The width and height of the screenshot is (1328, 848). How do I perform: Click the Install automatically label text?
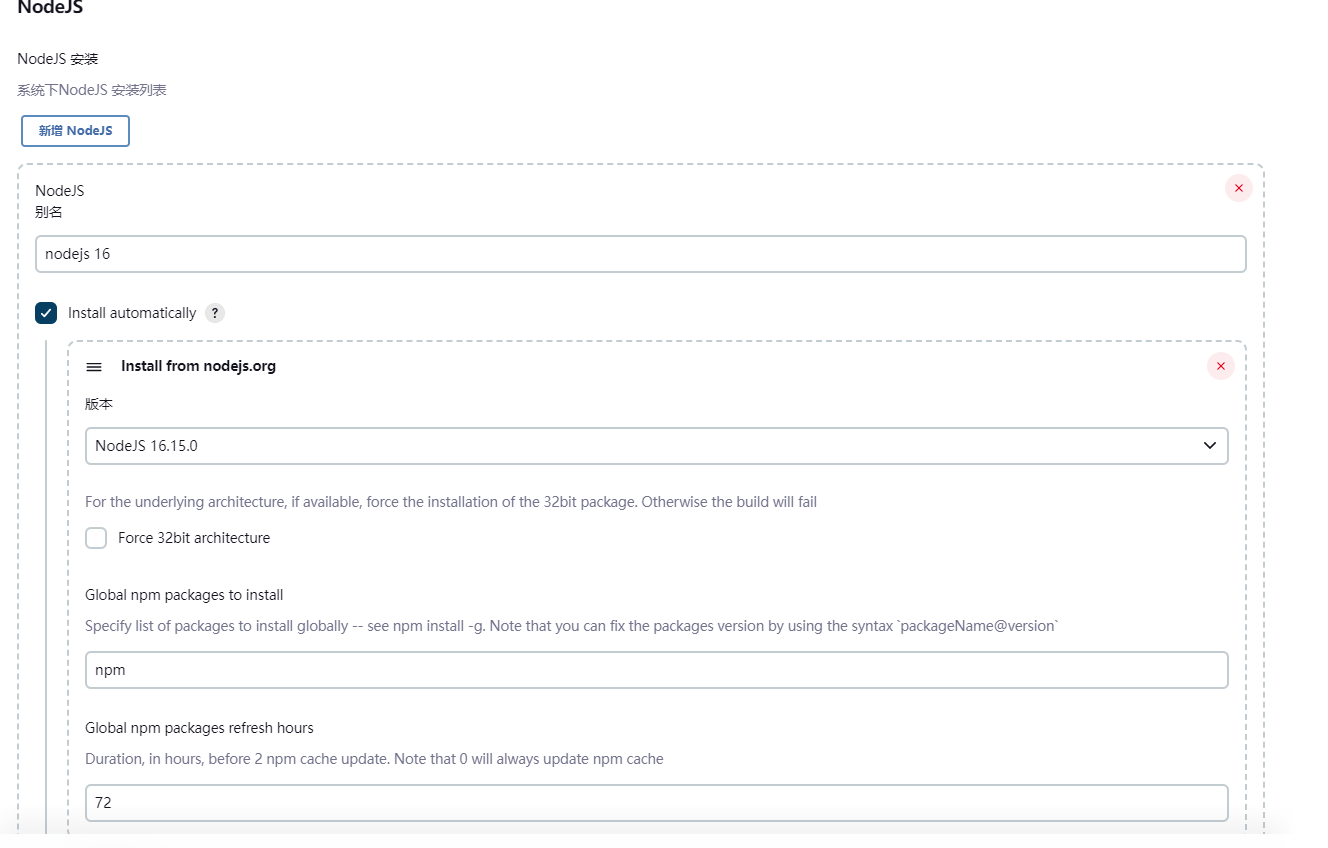132,313
